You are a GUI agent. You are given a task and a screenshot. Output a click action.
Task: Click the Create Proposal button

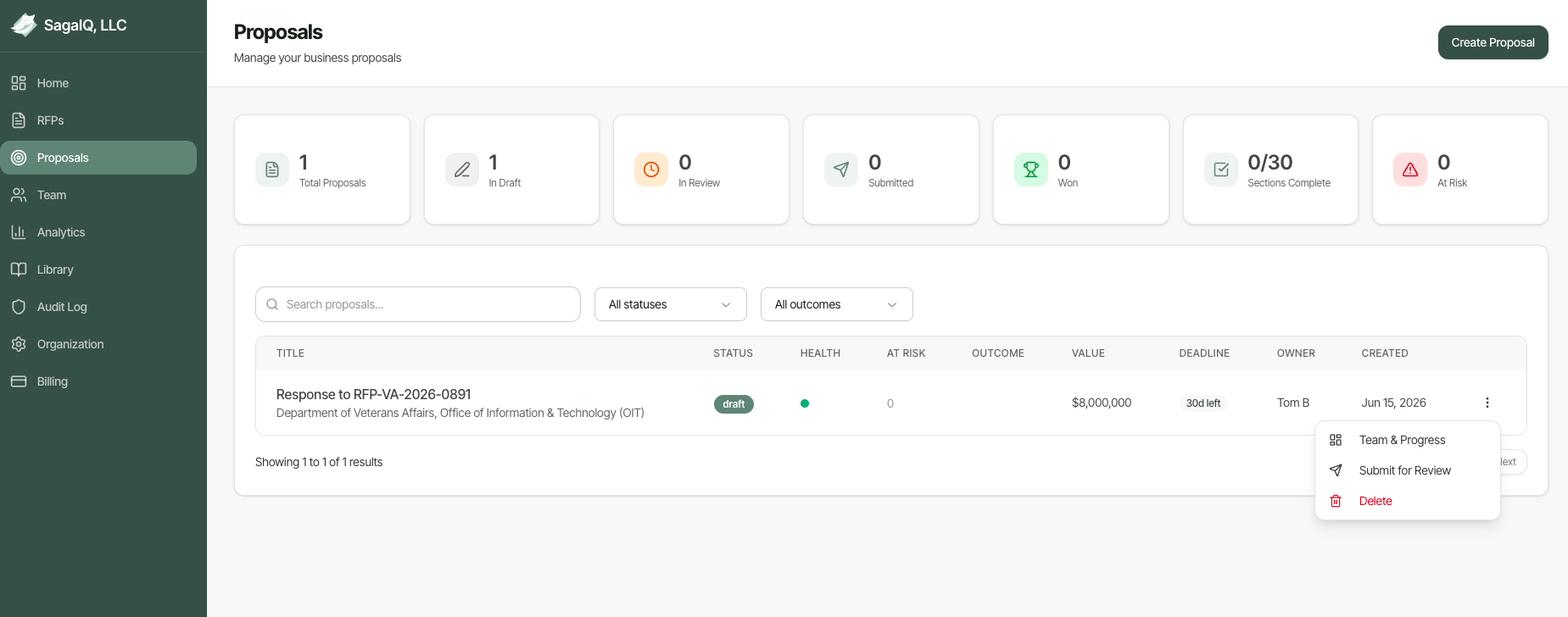tap(1493, 42)
